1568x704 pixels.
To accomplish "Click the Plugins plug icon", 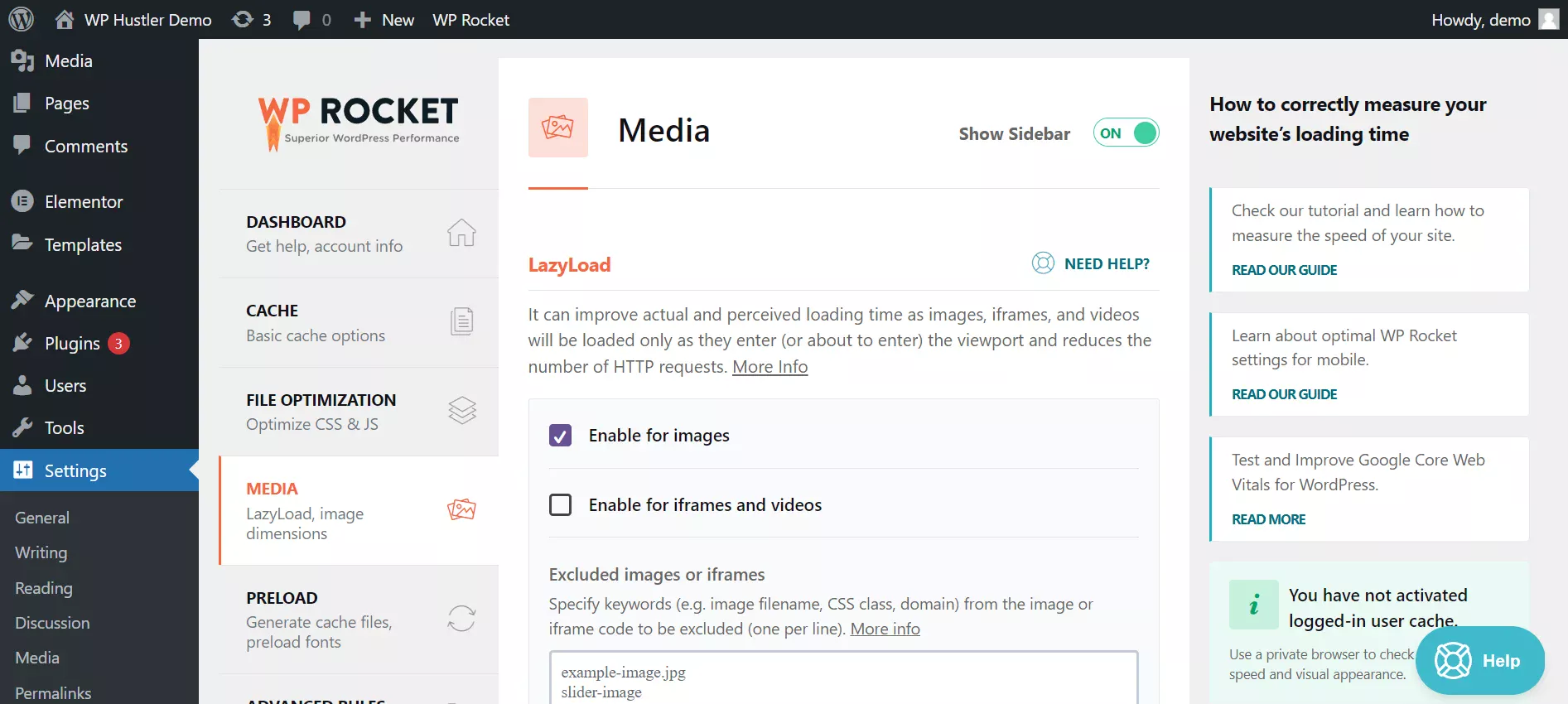I will 22,342.
